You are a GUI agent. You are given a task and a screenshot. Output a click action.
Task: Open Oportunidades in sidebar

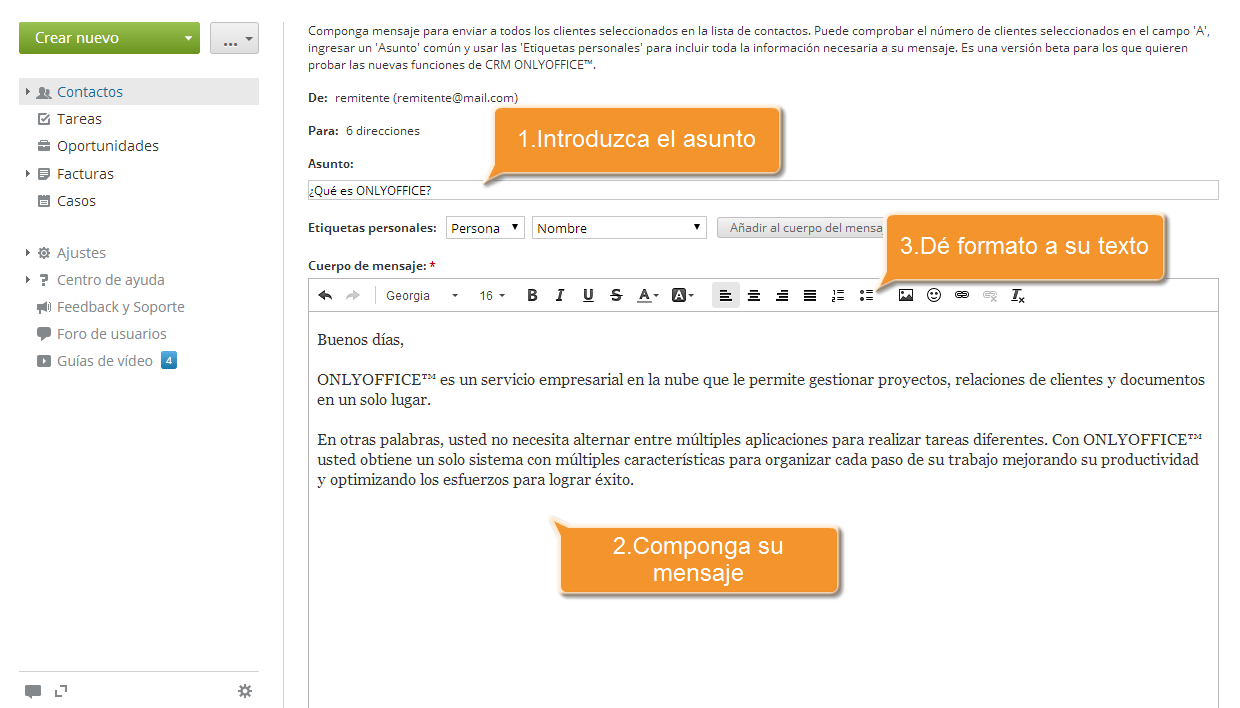[108, 146]
